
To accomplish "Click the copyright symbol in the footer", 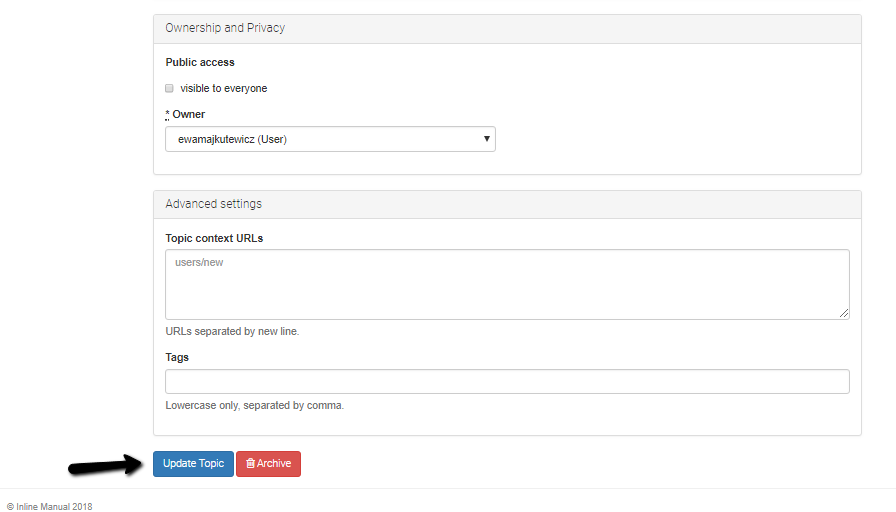I will click(10, 506).
